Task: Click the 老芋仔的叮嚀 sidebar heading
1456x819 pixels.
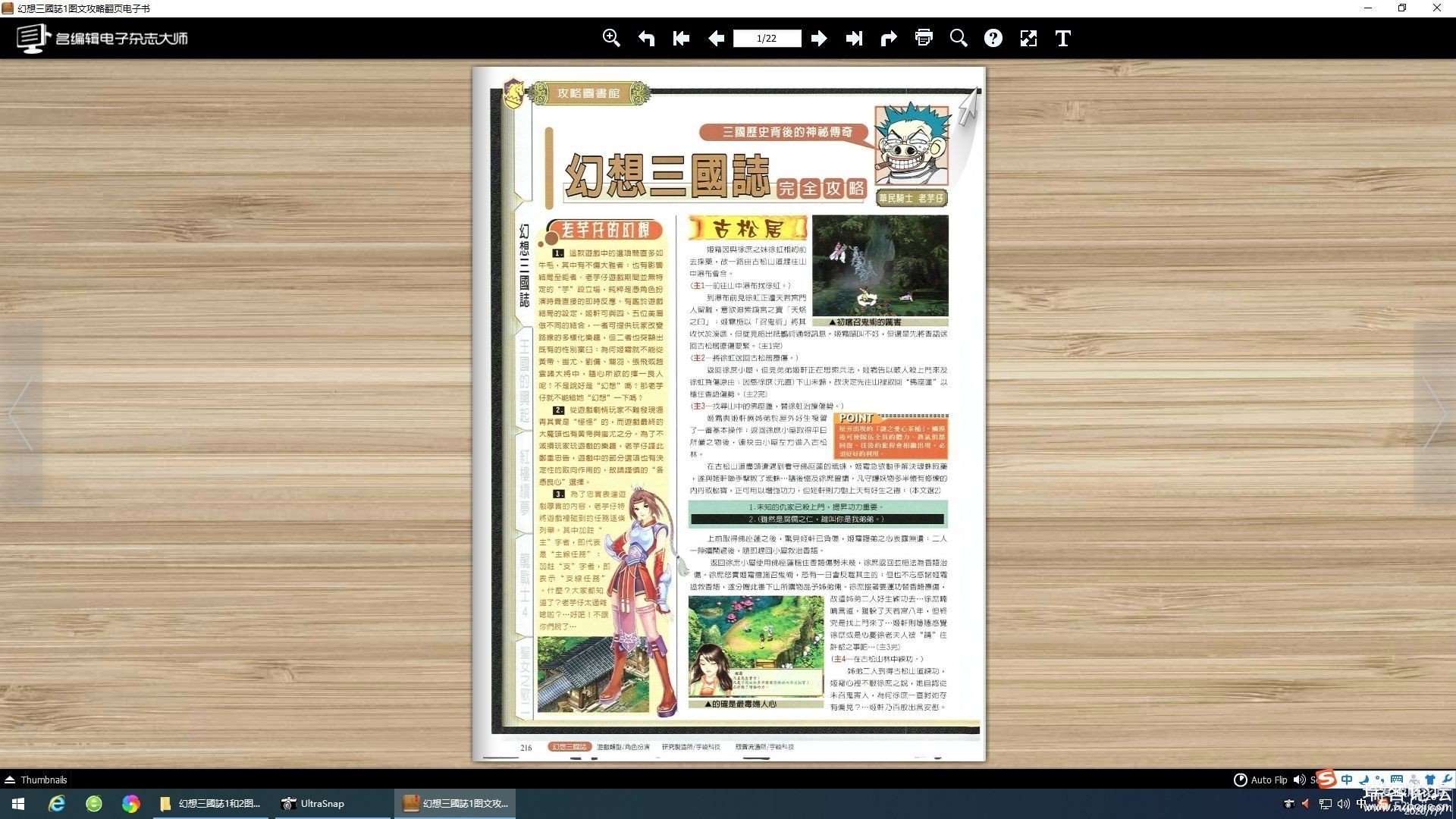Action: click(605, 230)
